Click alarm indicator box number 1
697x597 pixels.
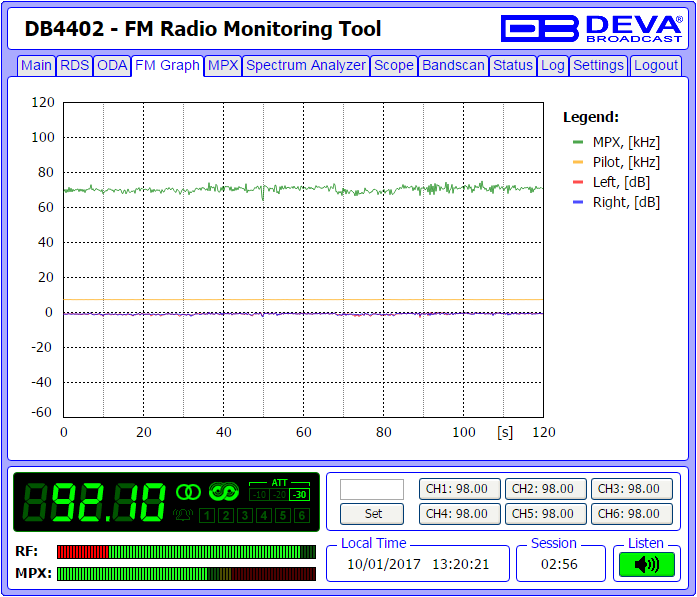pos(207,516)
